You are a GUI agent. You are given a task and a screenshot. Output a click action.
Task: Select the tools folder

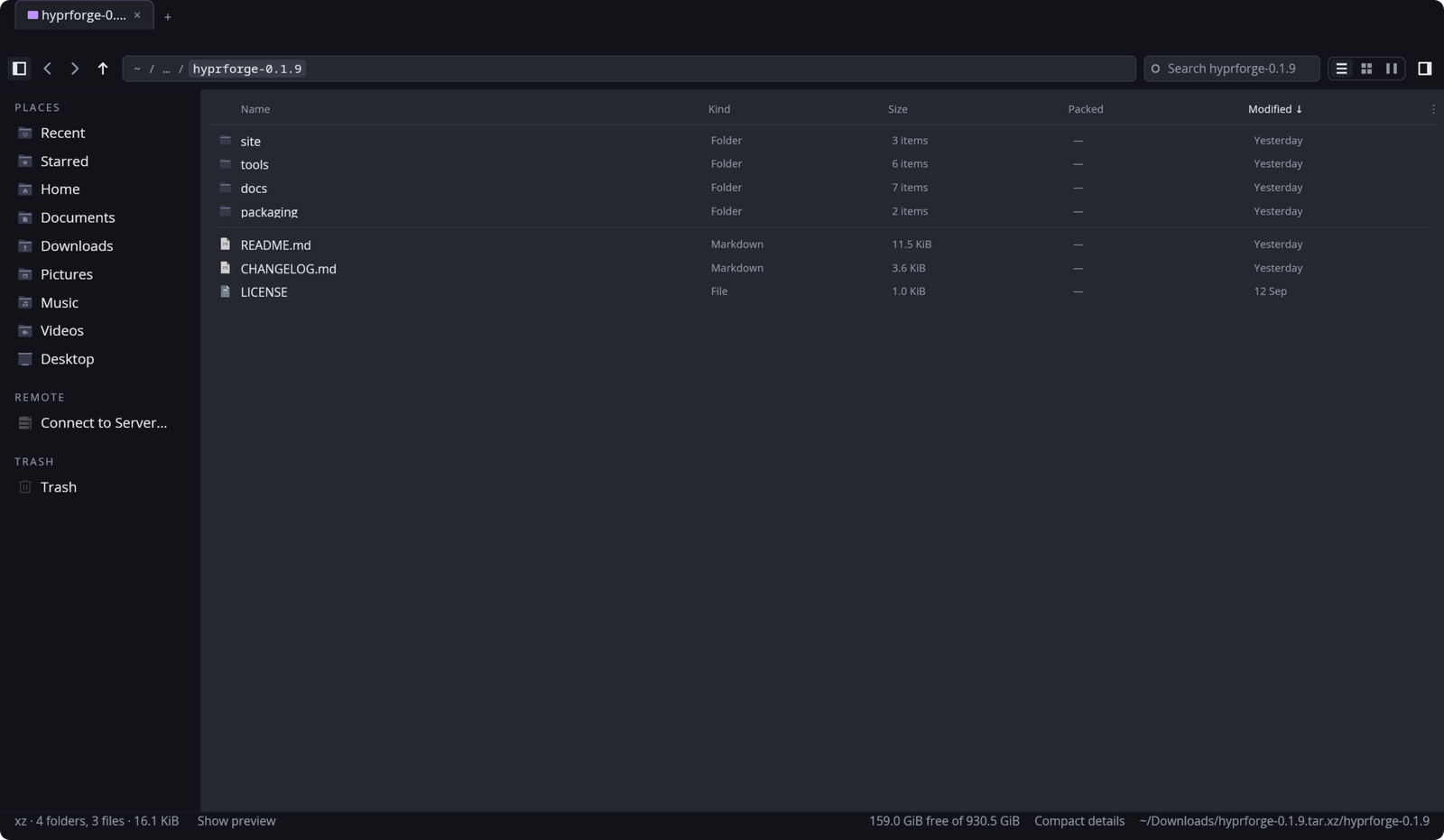pyautogui.click(x=821, y=164)
